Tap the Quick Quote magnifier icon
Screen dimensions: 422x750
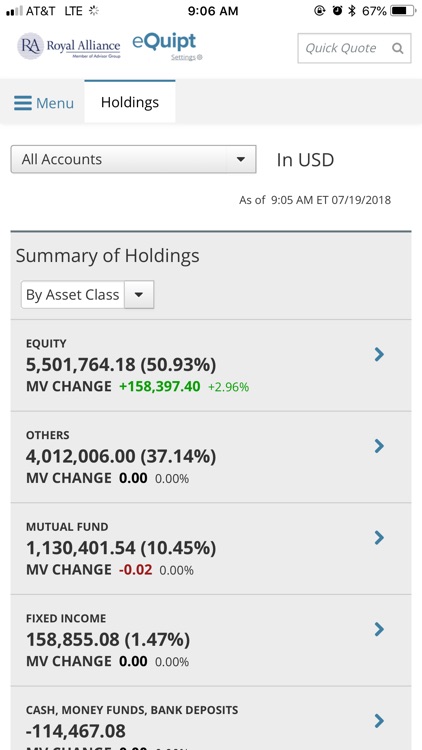(x=398, y=48)
